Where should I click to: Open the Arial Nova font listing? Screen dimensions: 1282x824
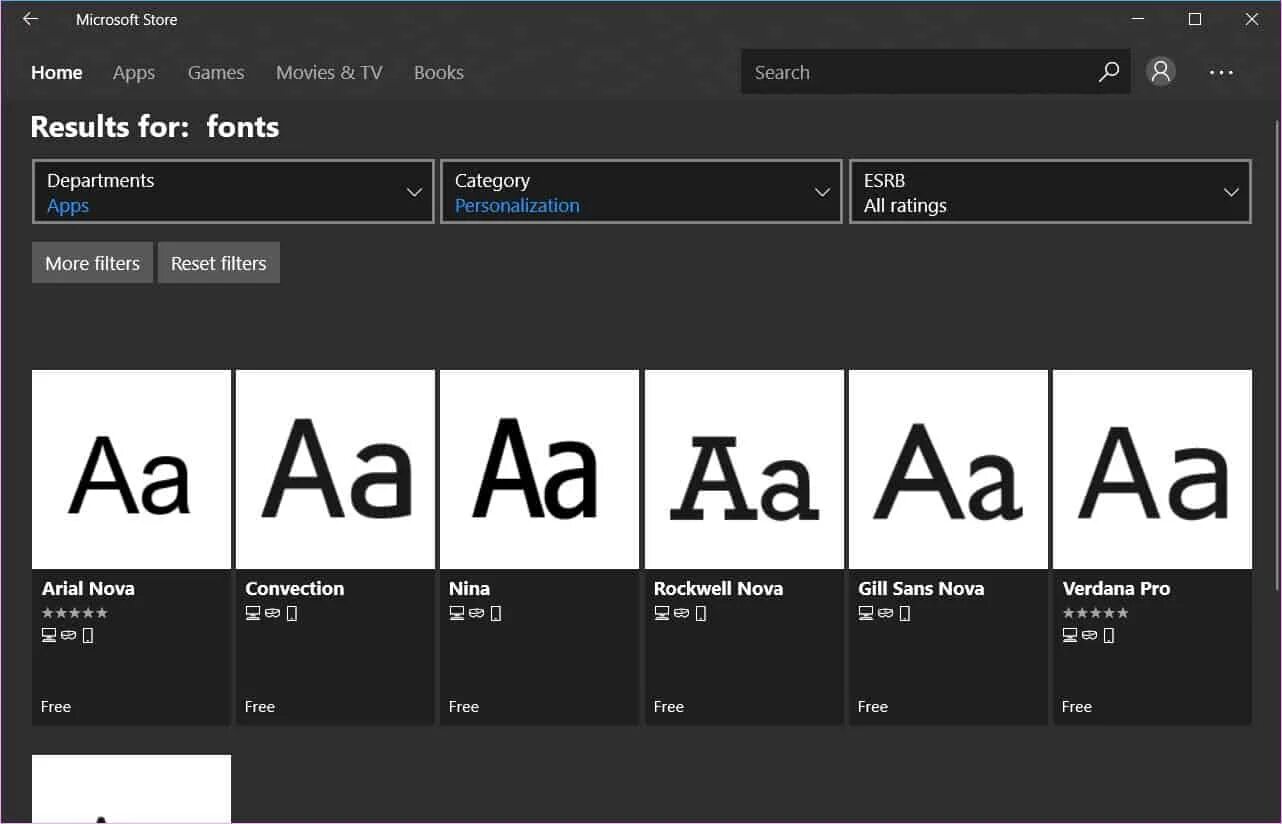pyautogui.click(x=131, y=470)
